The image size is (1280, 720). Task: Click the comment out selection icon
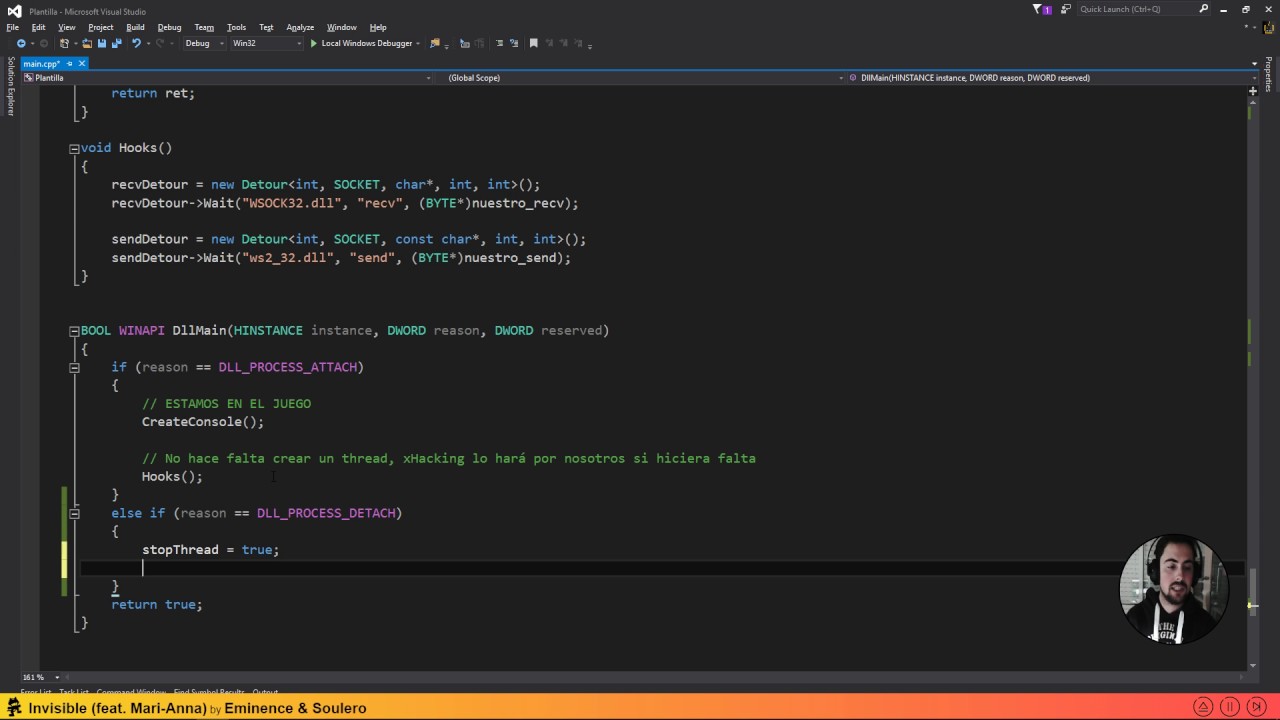(x=500, y=43)
